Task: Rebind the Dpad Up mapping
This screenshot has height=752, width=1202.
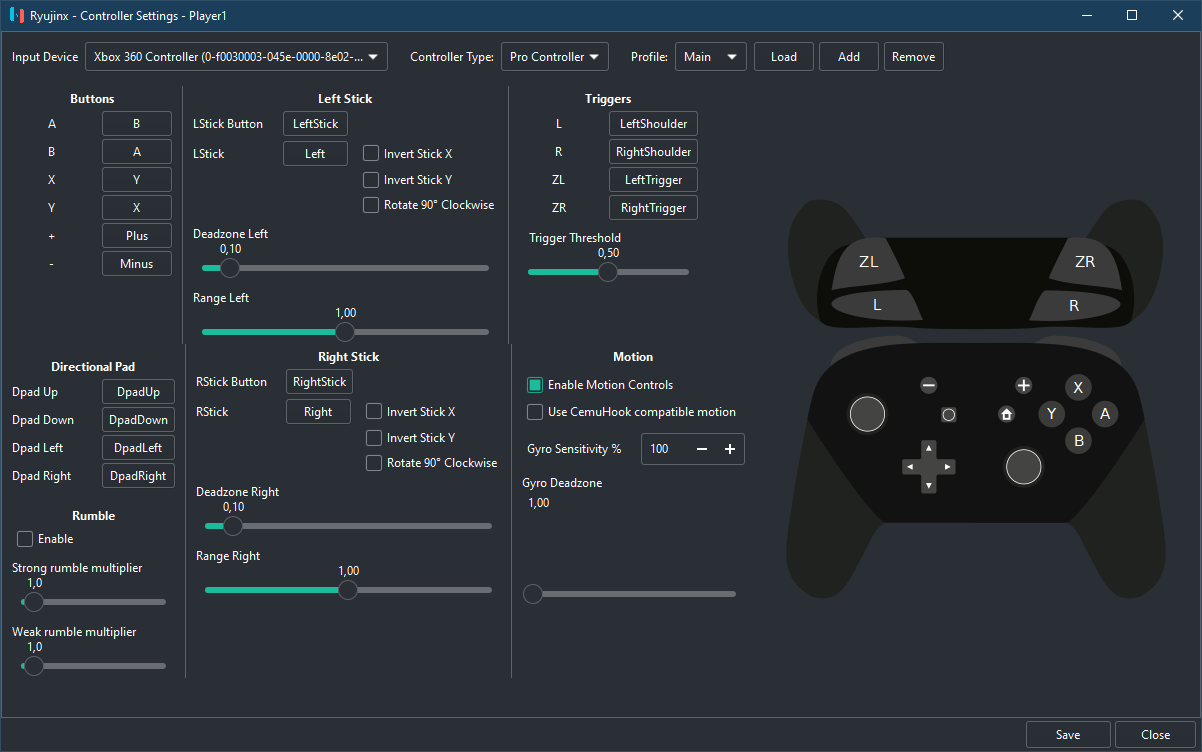Action: 138,392
